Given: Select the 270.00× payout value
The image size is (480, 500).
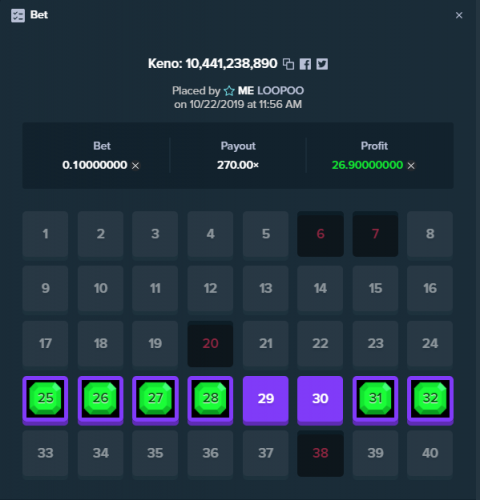Looking at the screenshot, I should coord(238,165).
